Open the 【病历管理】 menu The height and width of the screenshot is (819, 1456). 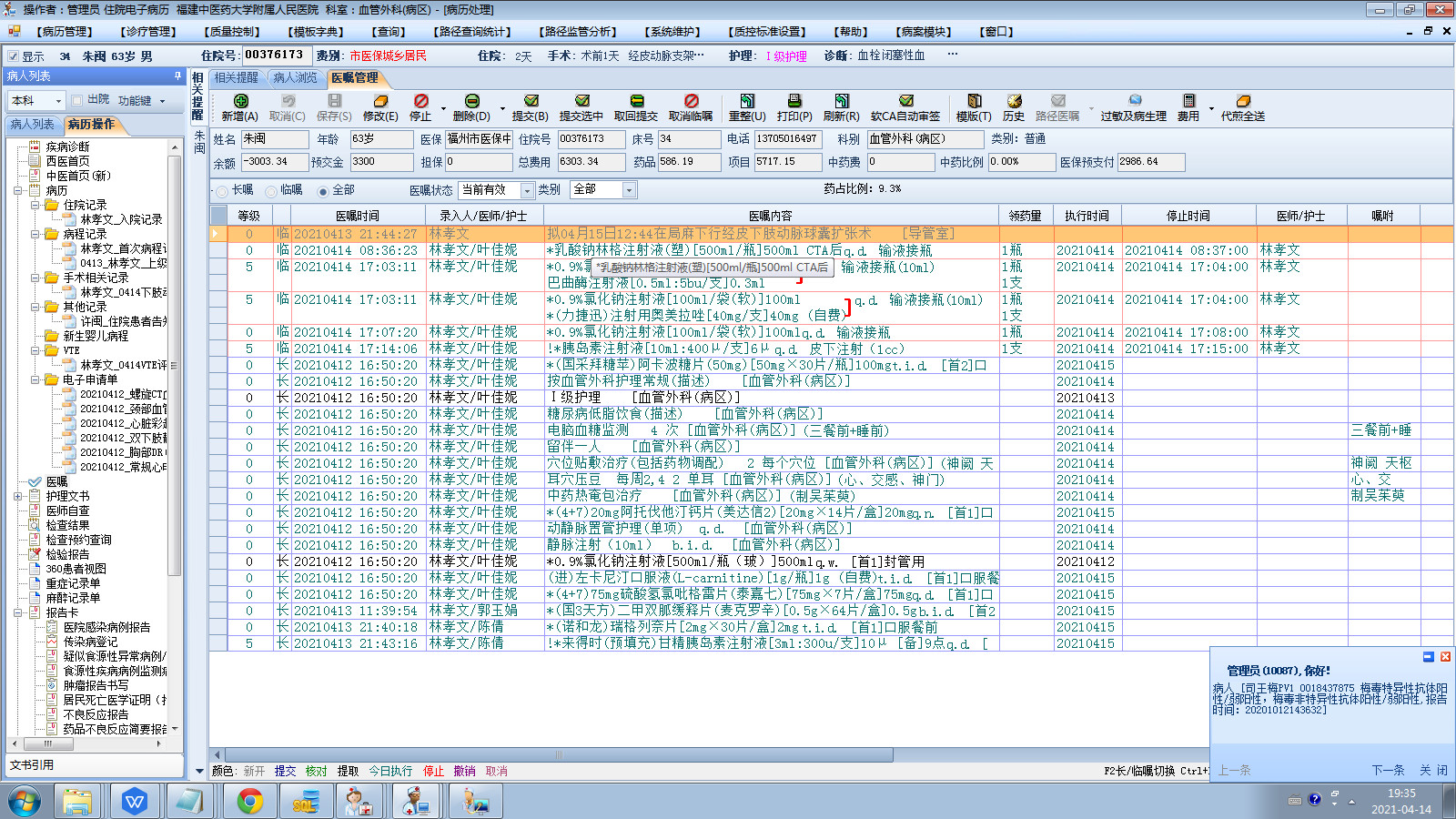pos(65,32)
